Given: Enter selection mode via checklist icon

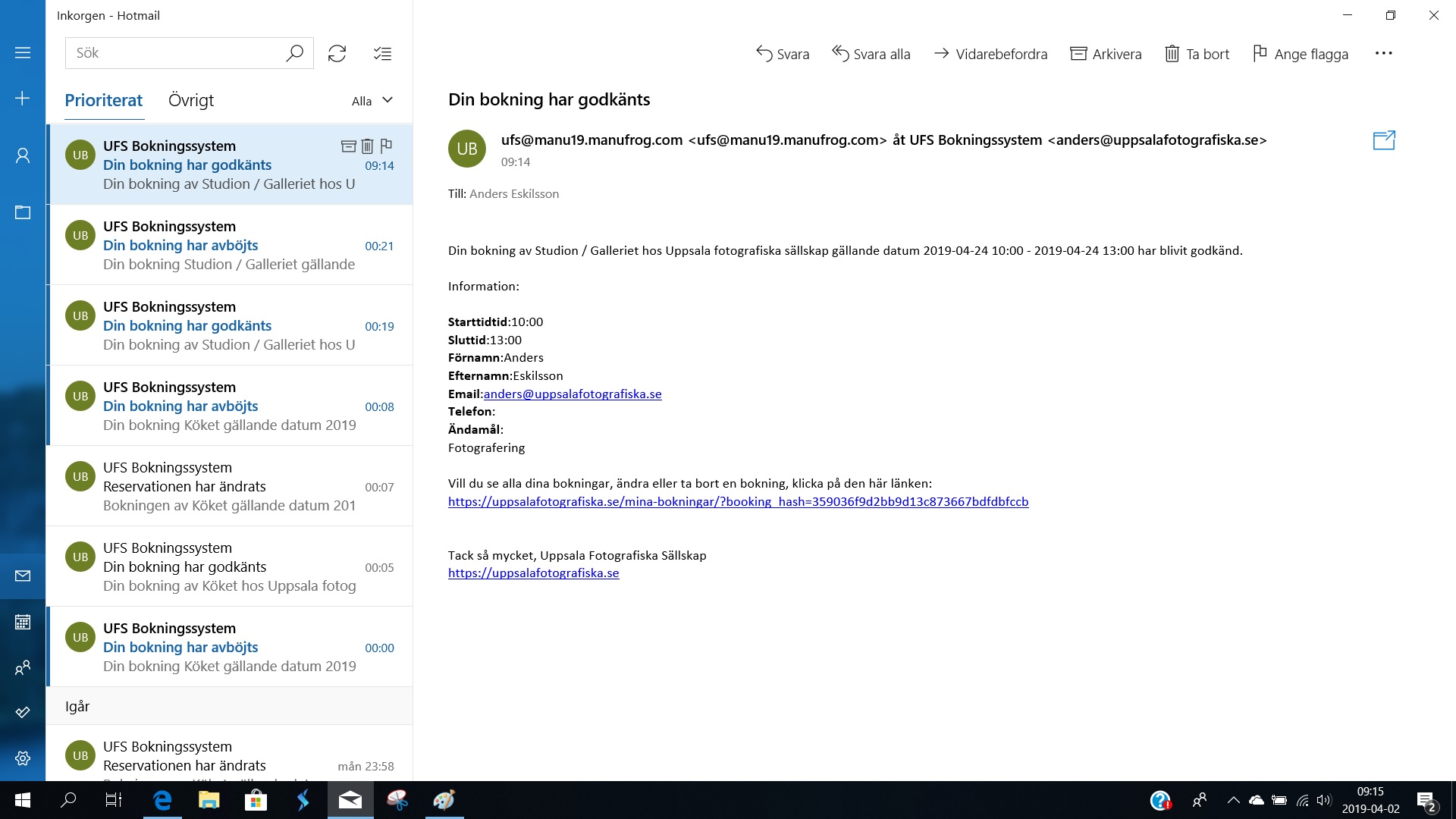Looking at the screenshot, I should pos(382,53).
